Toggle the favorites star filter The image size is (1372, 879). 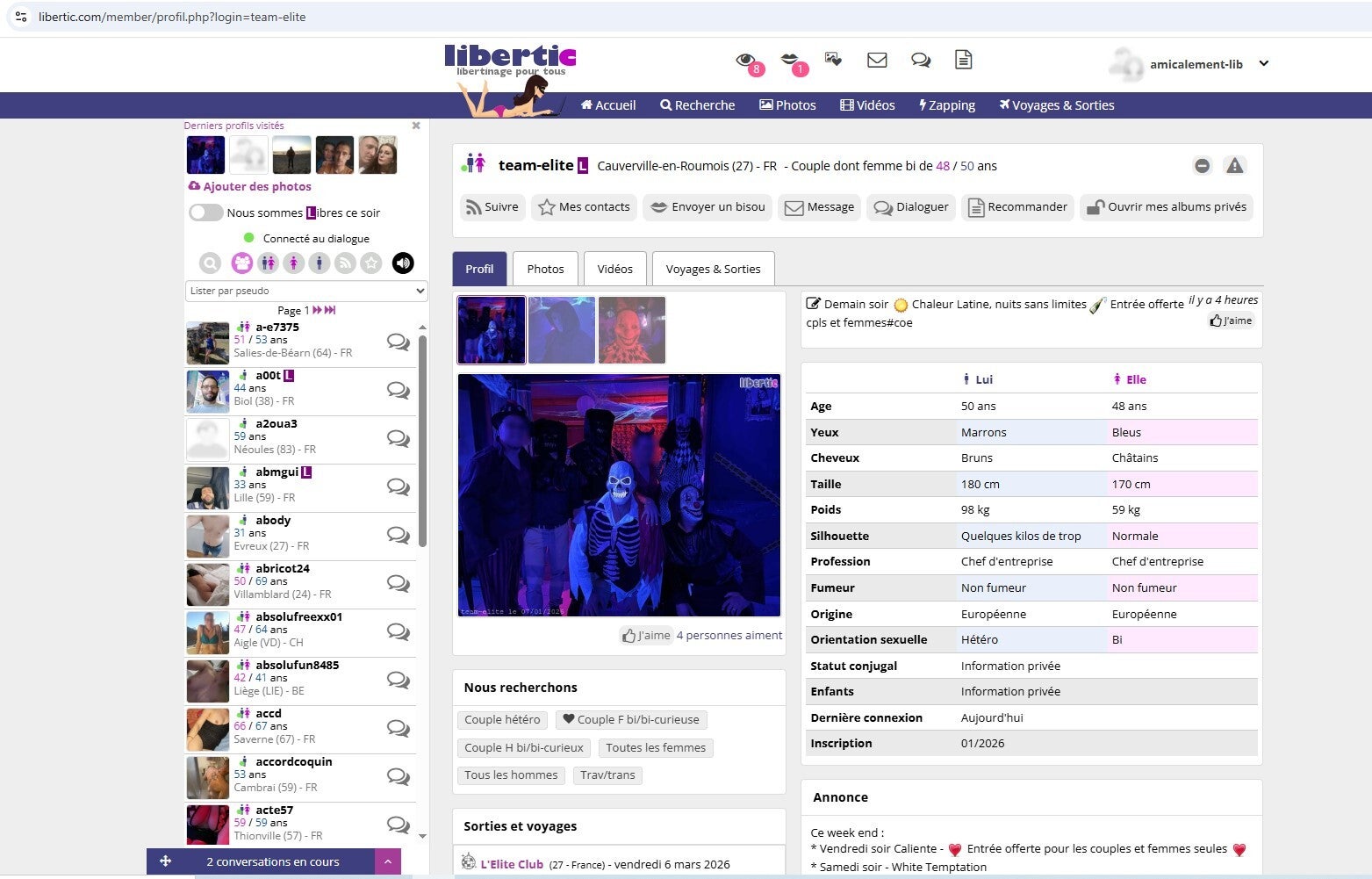pos(371,263)
